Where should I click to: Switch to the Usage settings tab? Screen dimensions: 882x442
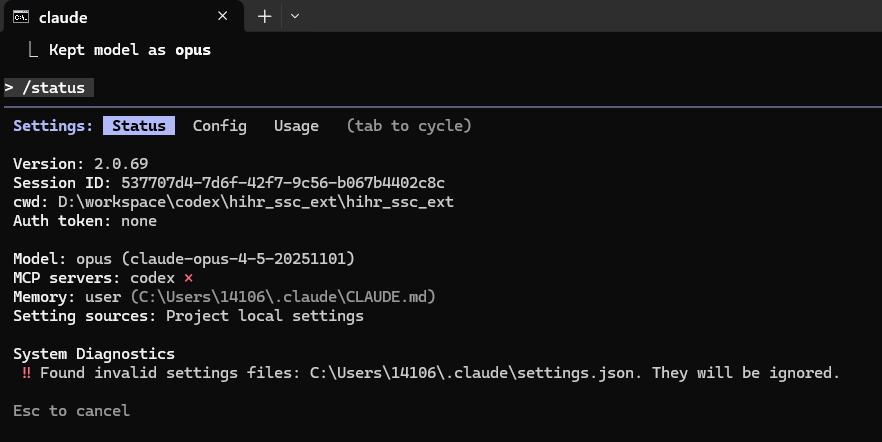coord(296,125)
